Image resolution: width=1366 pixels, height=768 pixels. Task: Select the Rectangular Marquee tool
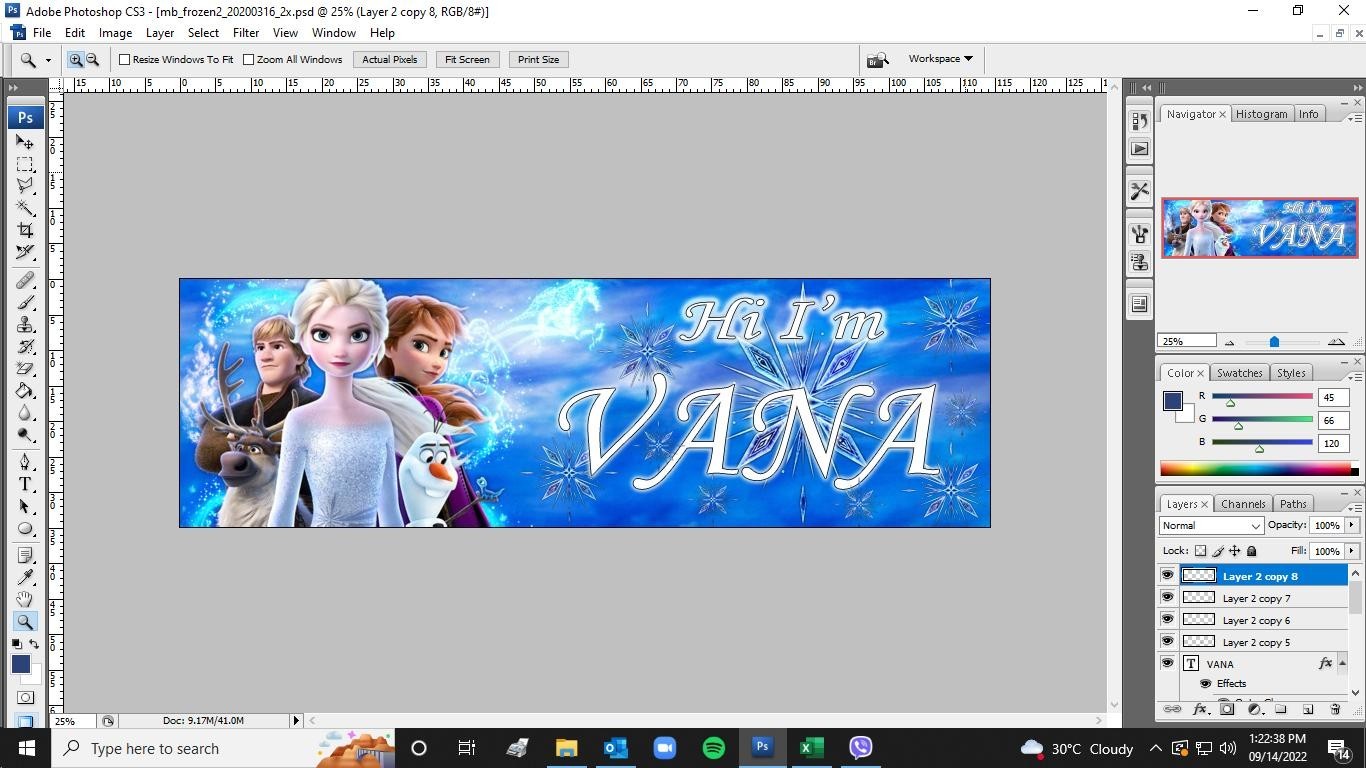(25, 164)
